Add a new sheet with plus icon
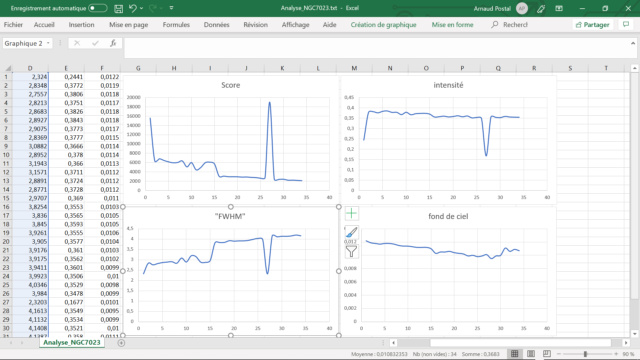This screenshot has width=640, height=360. pos(121,343)
